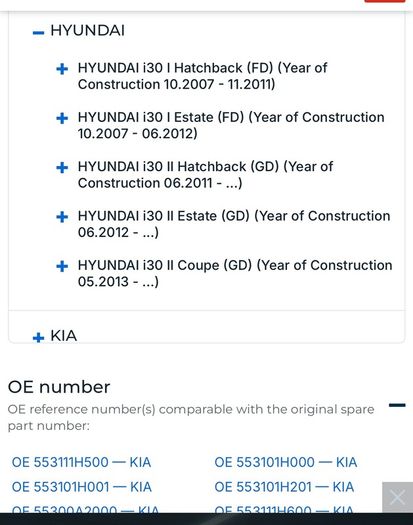Expand the KIA section plus icon
Screen dimensions: 413x525
[39, 337]
